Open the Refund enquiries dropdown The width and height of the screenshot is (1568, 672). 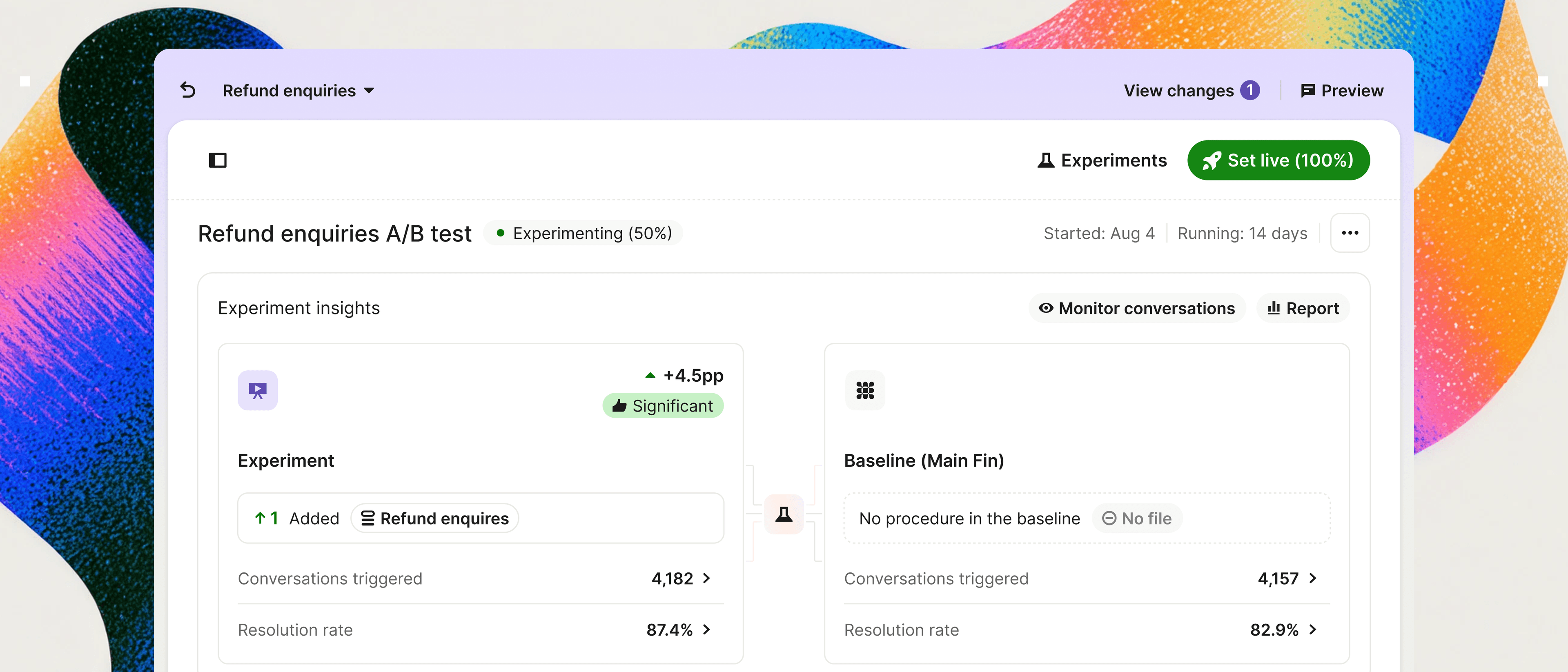[x=298, y=91]
